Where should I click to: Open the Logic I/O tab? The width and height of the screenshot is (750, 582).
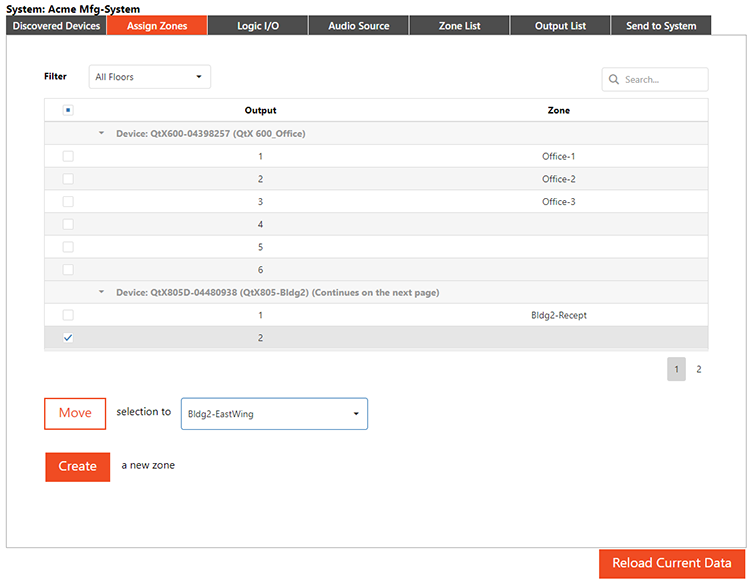click(258, 26)
